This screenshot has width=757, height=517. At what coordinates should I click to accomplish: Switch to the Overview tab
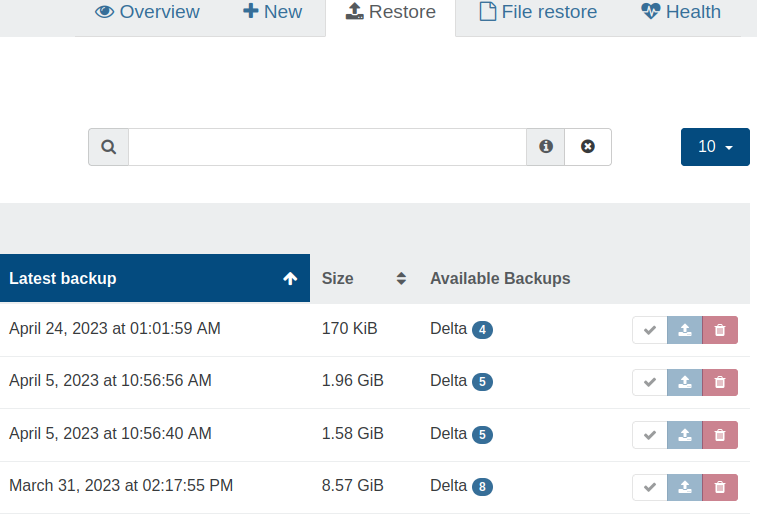147,12
